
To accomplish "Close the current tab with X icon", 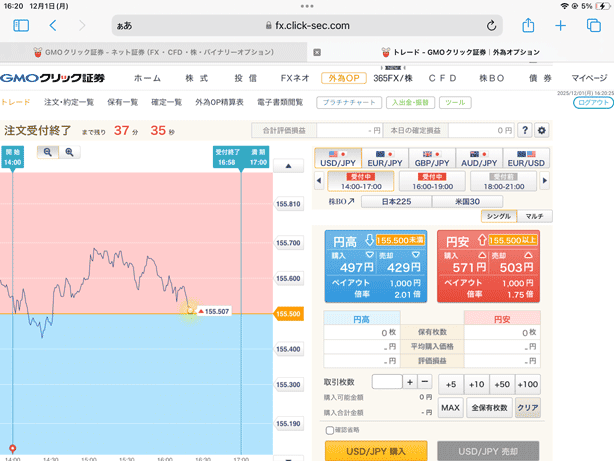I will tap(317, 52).
